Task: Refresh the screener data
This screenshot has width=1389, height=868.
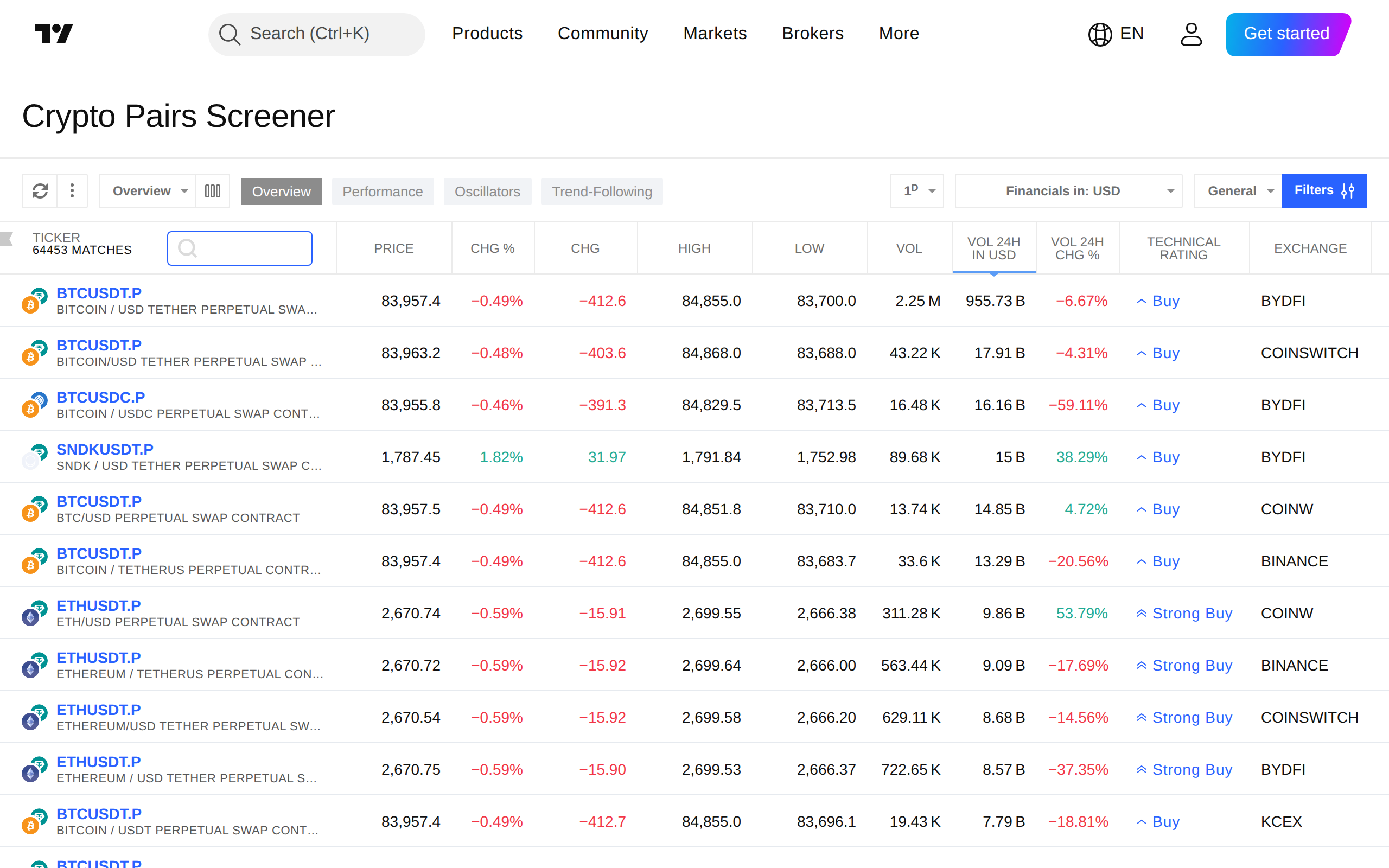Action: point(40,190)
